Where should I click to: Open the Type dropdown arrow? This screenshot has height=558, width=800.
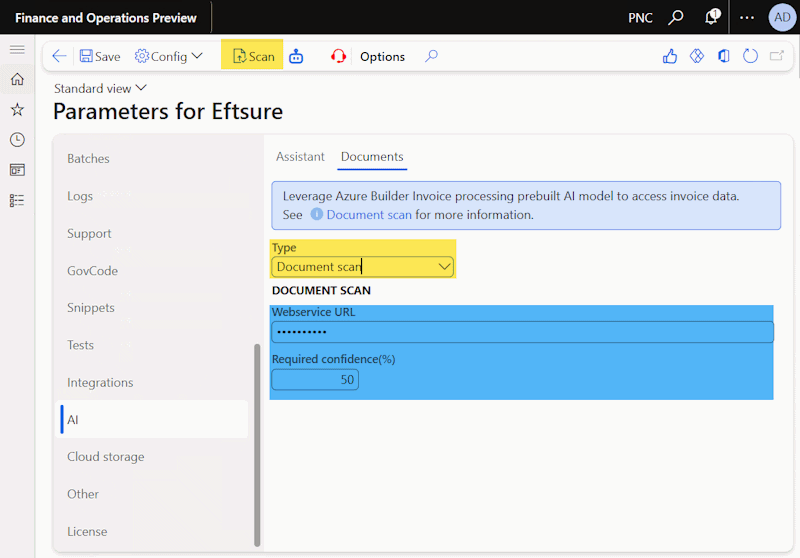pos(444,267)
